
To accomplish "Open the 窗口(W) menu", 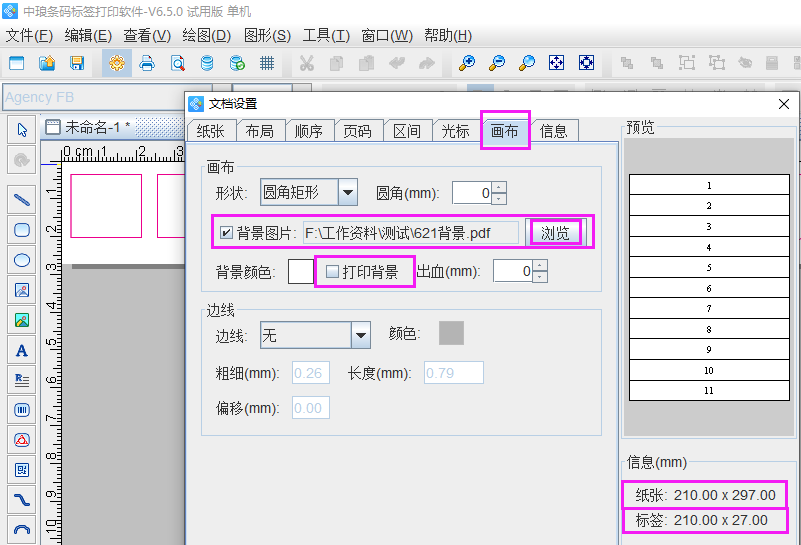I will tap(387, 35).
